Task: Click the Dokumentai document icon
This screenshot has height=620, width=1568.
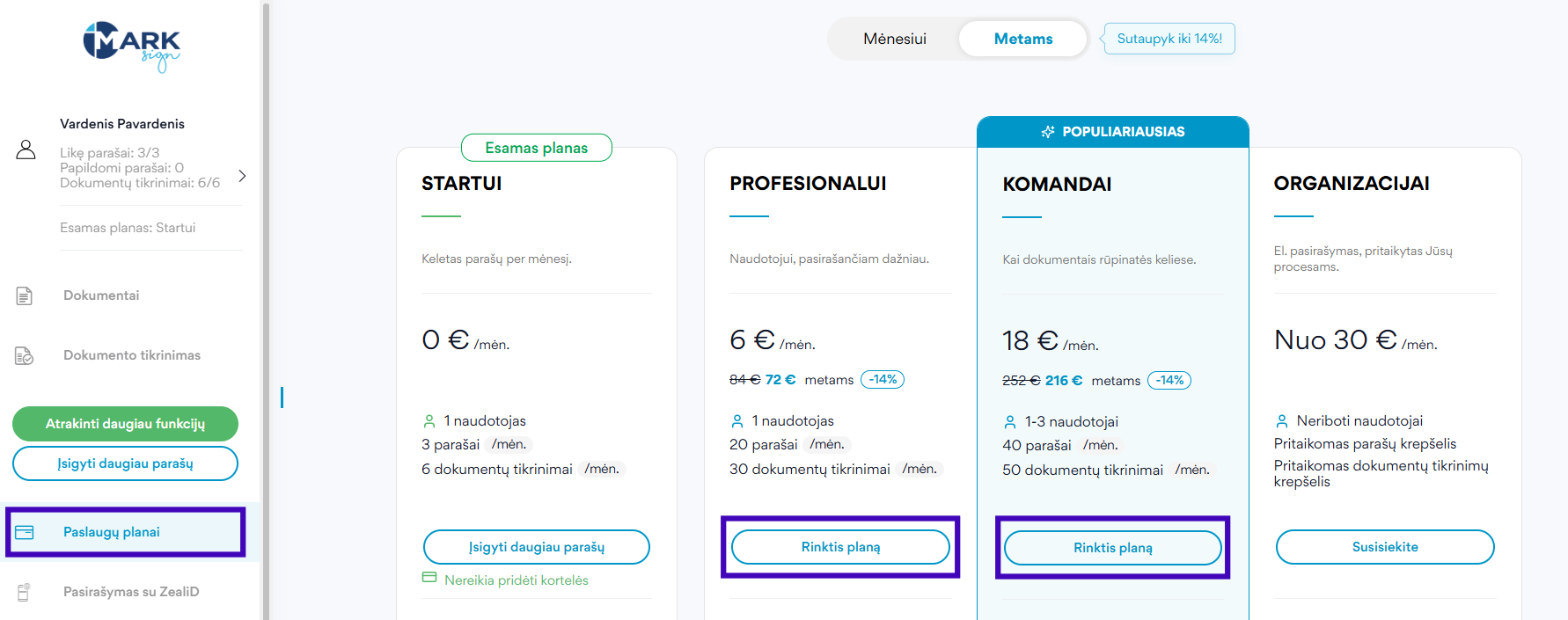Action: (25, 296)
